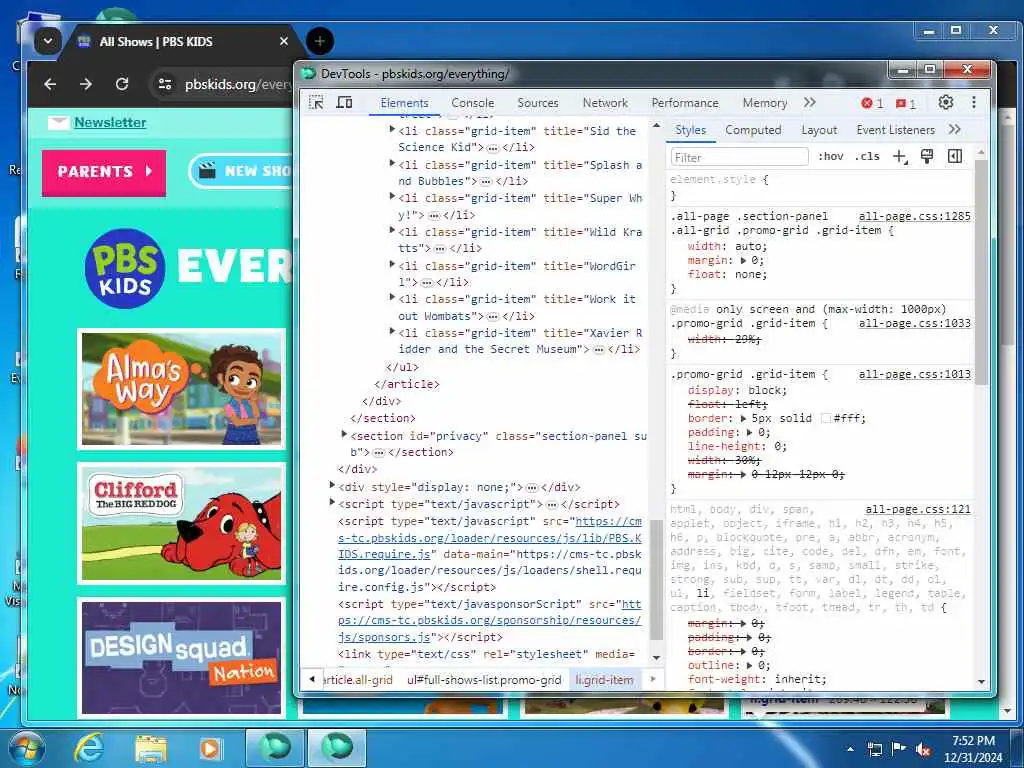Select li.grid-item in the breadcrumb bar
This screenshot has width=1024, height=768.
click(604, 680)
